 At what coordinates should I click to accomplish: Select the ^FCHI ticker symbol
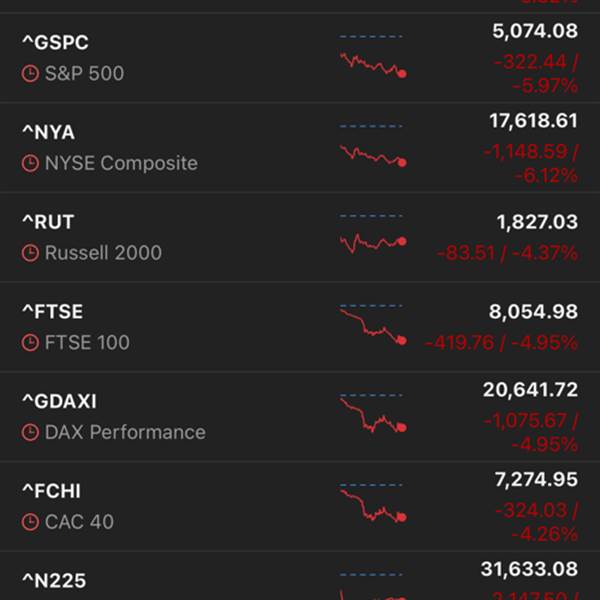point(52,491)
